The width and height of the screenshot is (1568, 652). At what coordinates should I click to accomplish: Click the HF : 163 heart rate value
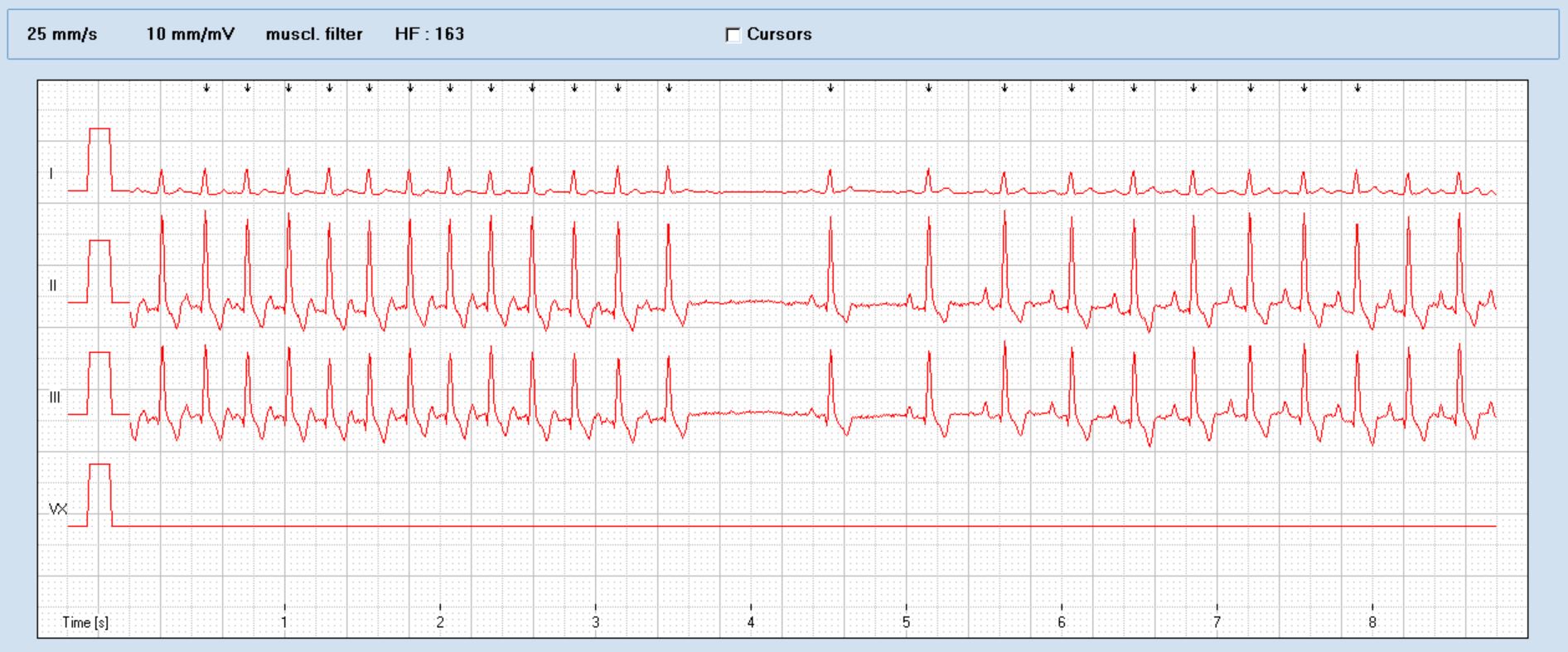click(x=429, y=34)
